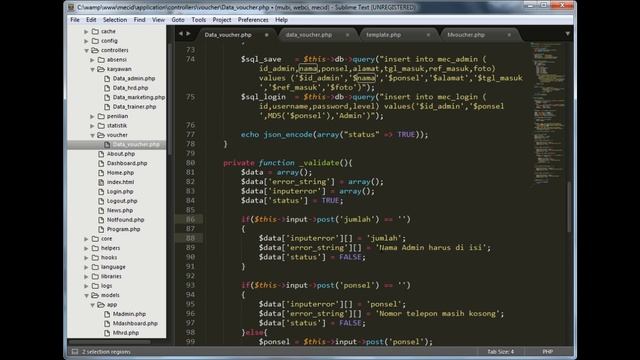The image size is (640, 360).
Task: Open Data_admin.php in the sidebar
Action: pos(133,78)
